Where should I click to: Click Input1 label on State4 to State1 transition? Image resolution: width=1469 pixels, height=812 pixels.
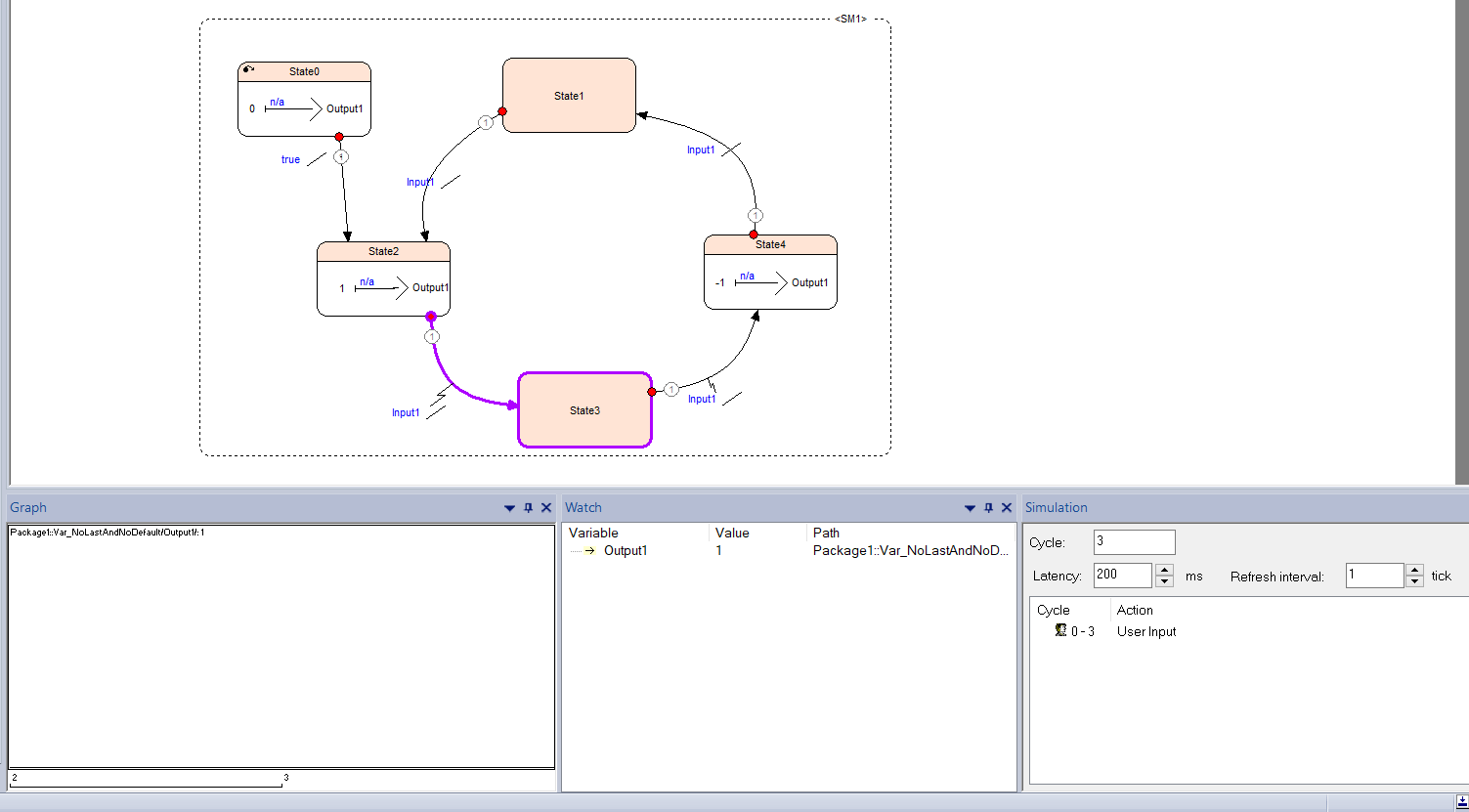[701, 150]
